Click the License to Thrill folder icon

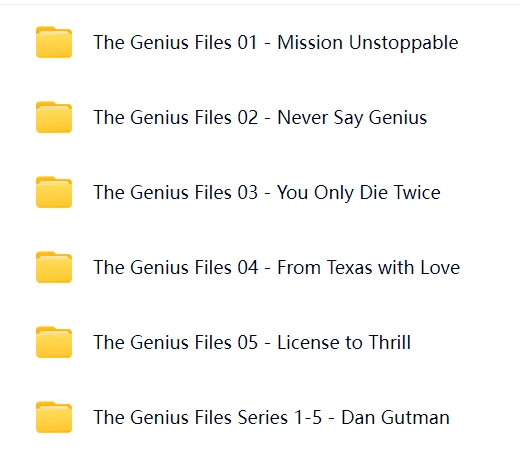pos(54,342)
